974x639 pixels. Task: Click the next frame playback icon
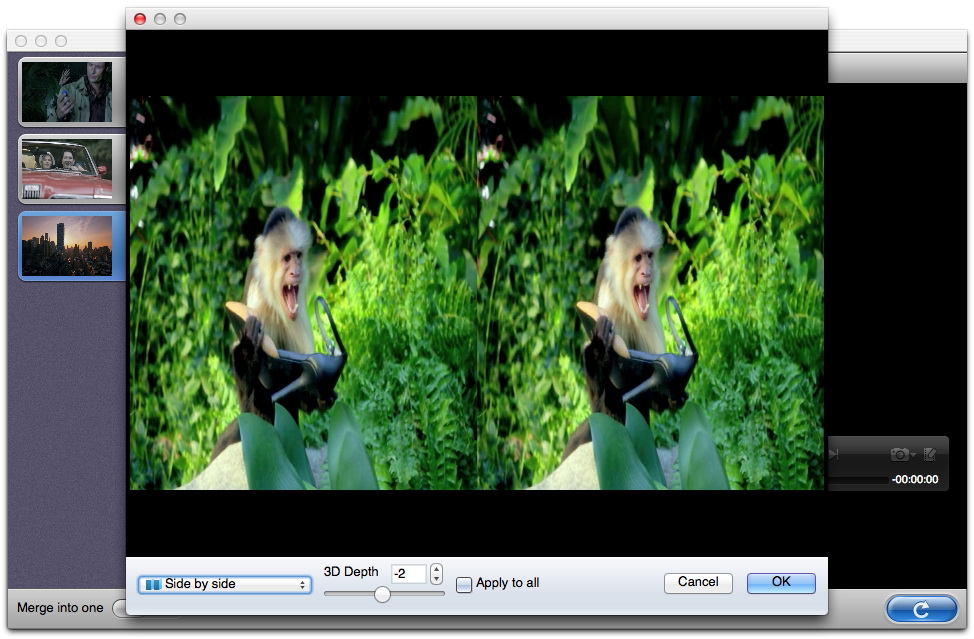(834, 455)
